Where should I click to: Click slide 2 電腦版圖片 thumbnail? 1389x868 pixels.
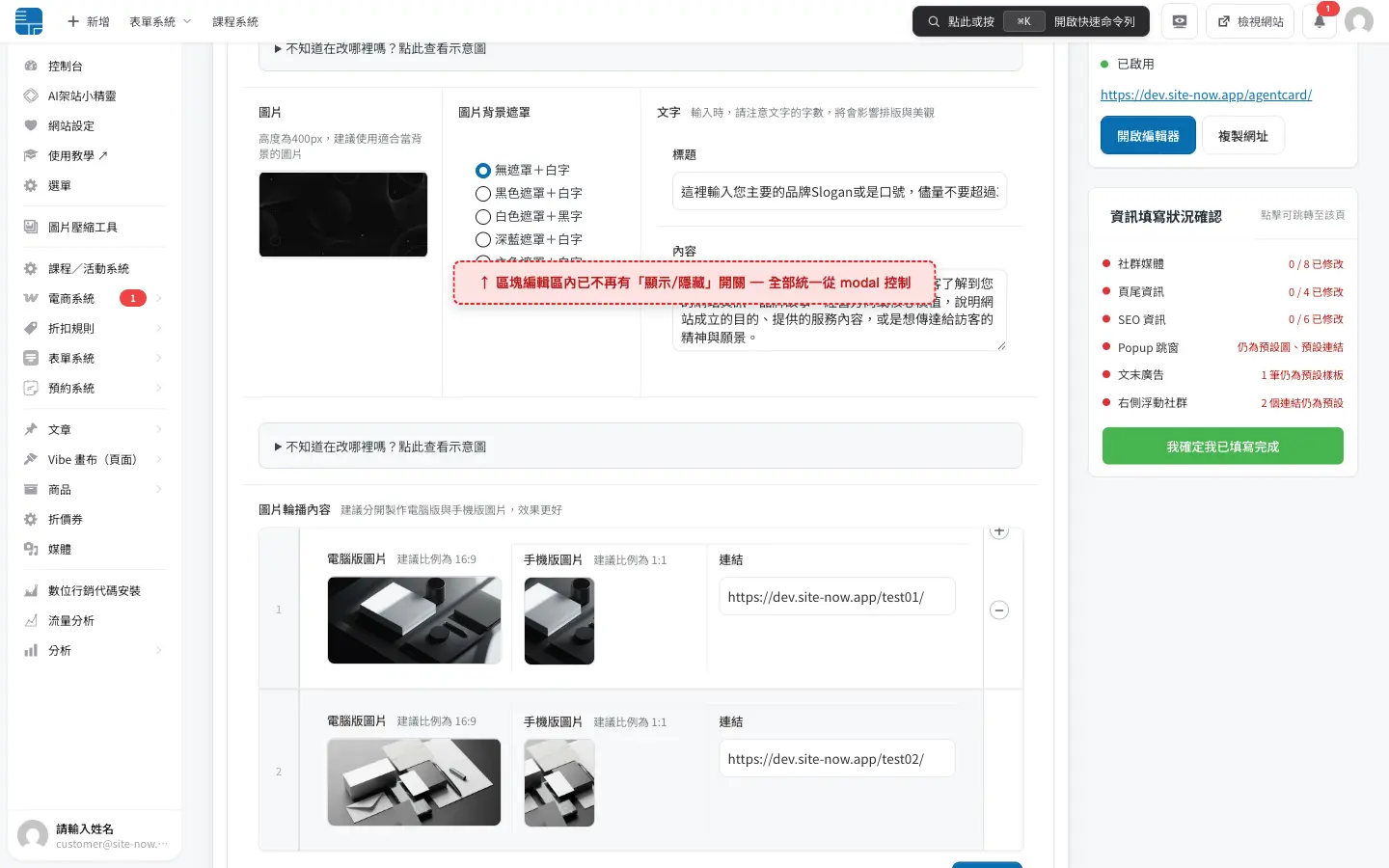[x=415, y=782]
